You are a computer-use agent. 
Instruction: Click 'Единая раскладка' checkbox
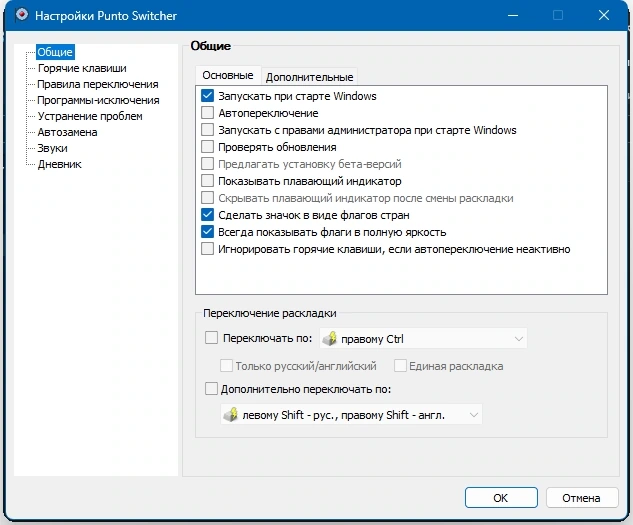pyautogui.click(x=400, y=366)
